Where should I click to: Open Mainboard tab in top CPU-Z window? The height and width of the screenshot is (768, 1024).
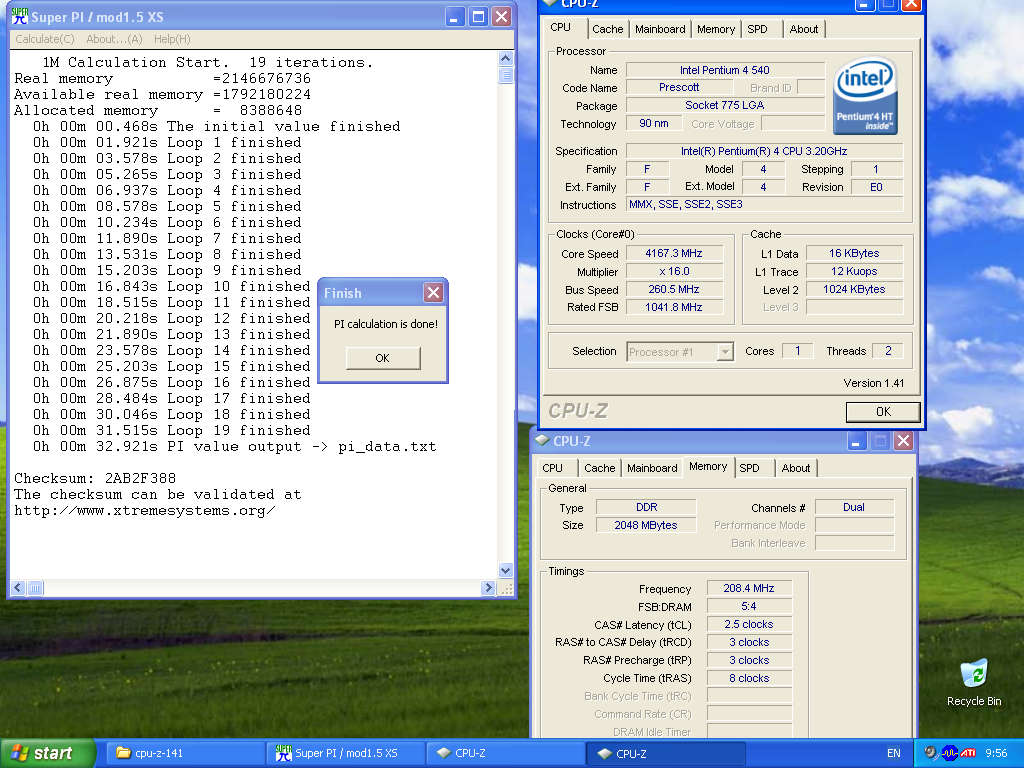click(660, 29)
